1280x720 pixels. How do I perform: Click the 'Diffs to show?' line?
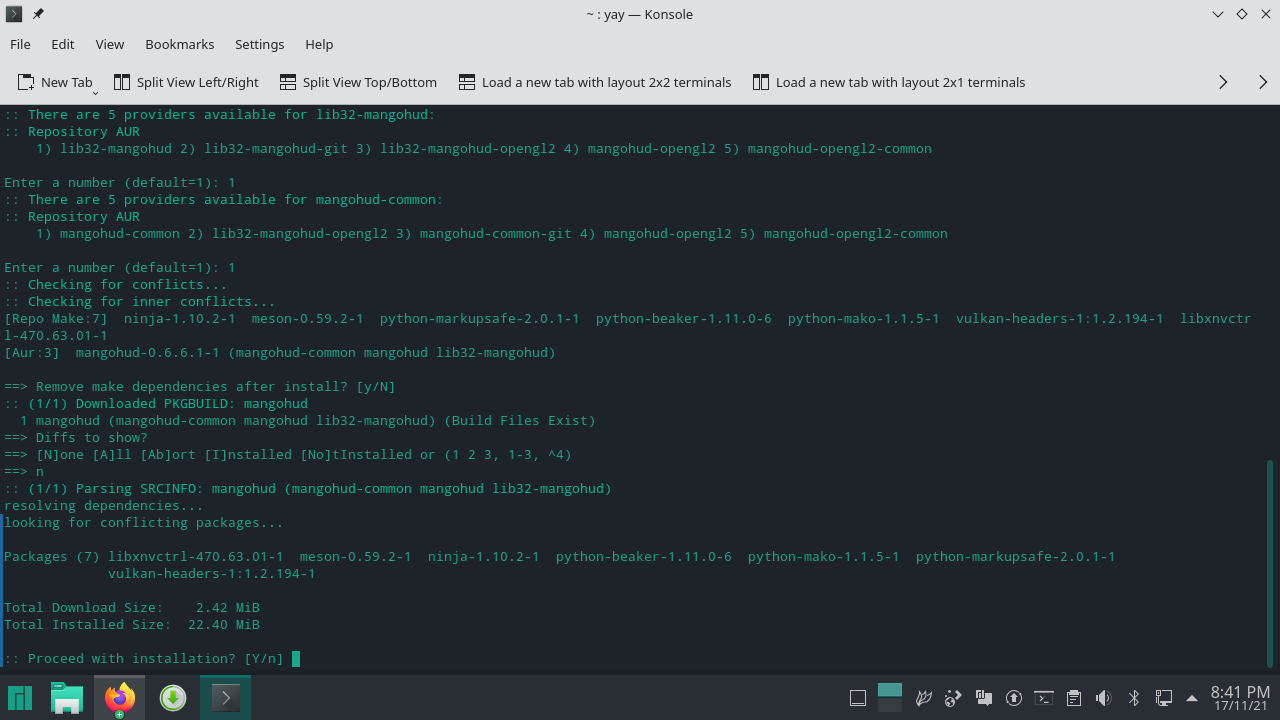click(x=76, y=437)
